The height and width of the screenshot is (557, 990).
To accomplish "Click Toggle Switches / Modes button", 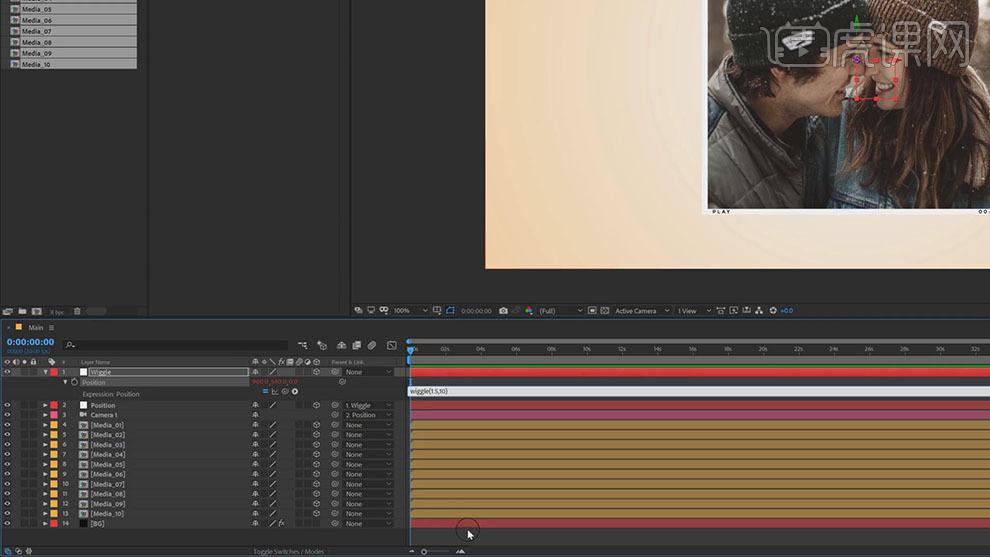I will 288,551.
